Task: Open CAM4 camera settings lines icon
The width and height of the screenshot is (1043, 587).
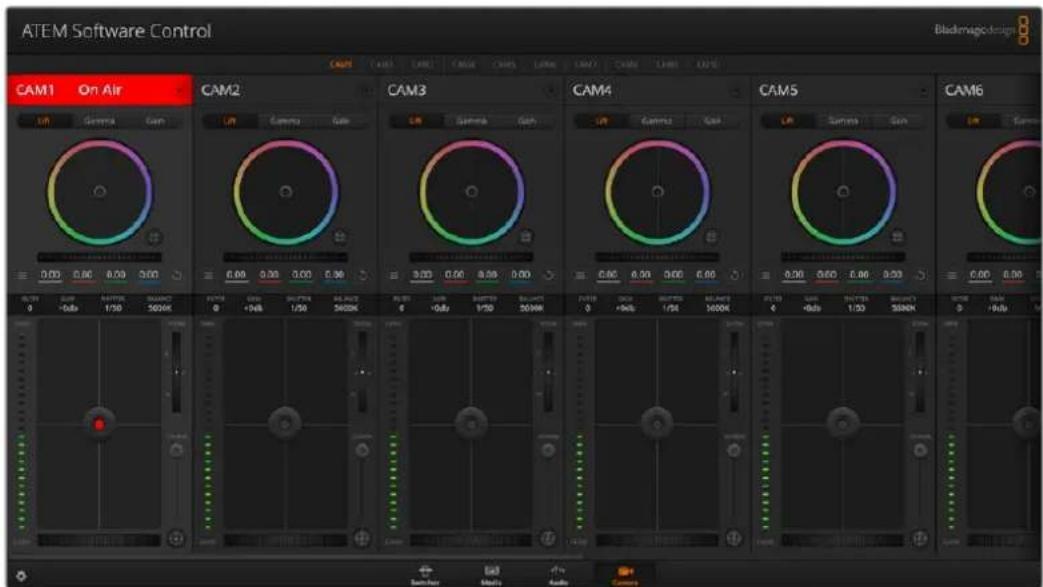Action: pos(580,275)
